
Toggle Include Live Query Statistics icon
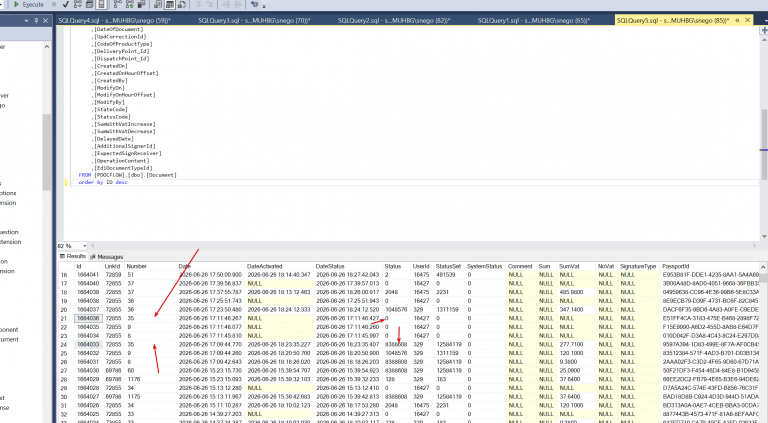click(129, 4)
